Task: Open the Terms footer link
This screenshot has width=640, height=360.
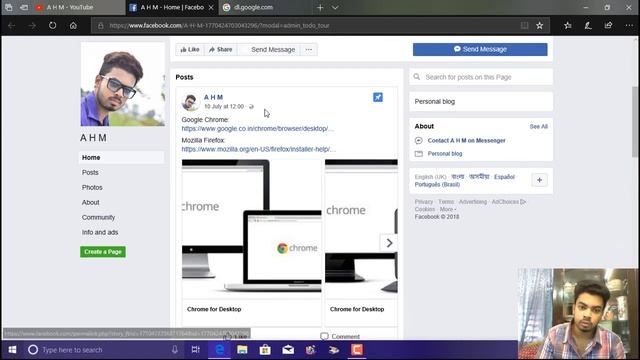Action: (x=446, y=202)
